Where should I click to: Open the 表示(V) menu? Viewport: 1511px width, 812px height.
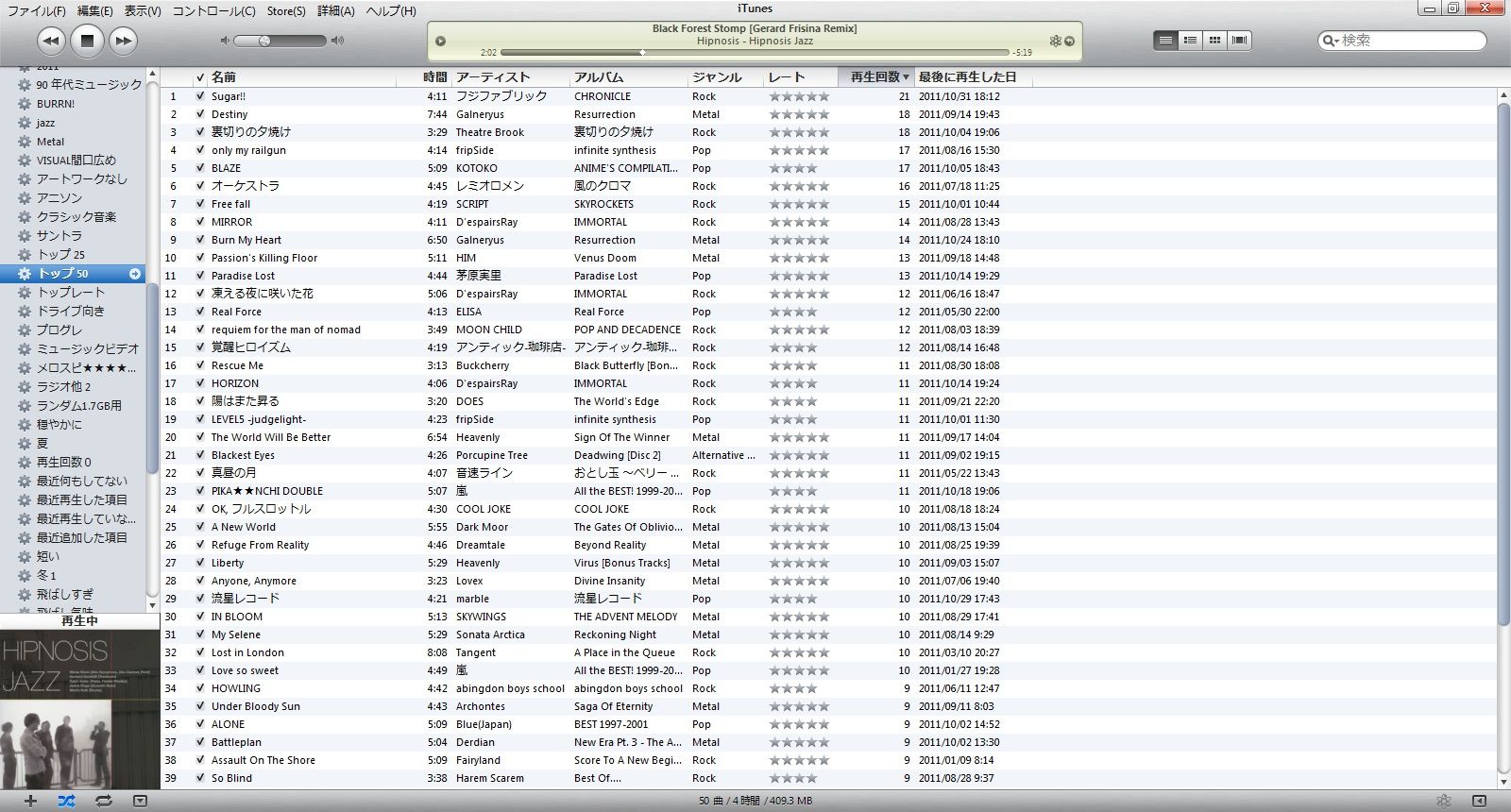pyautogui.click(x=143, y=10)
